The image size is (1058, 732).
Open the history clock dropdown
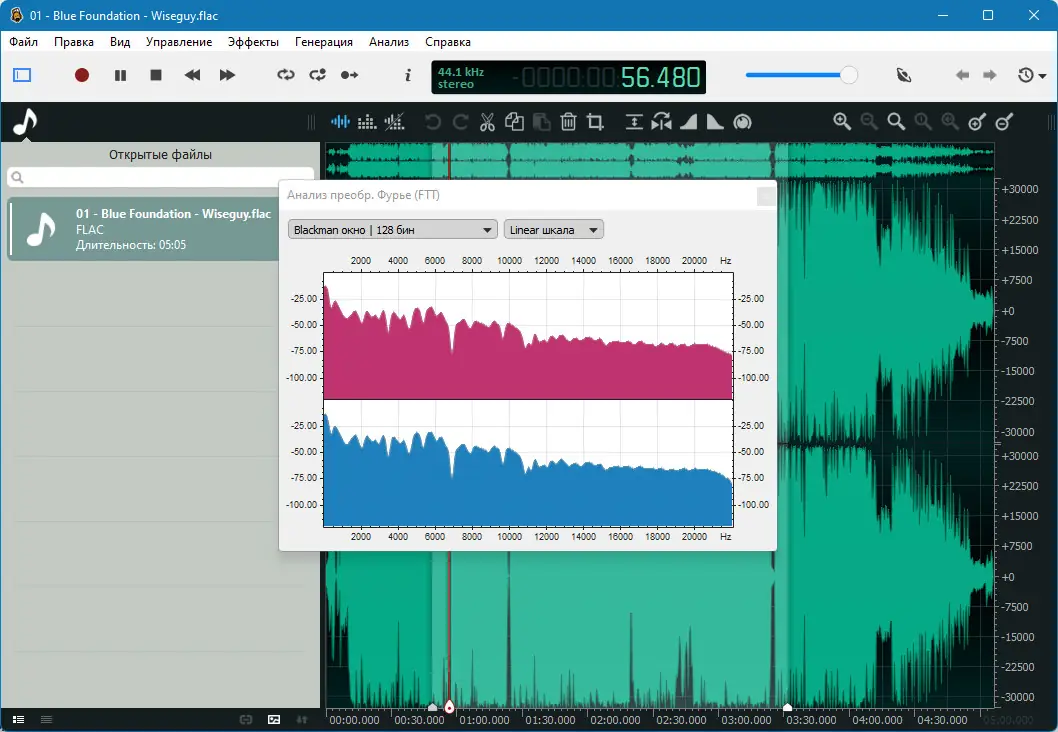pos(1032,75)
